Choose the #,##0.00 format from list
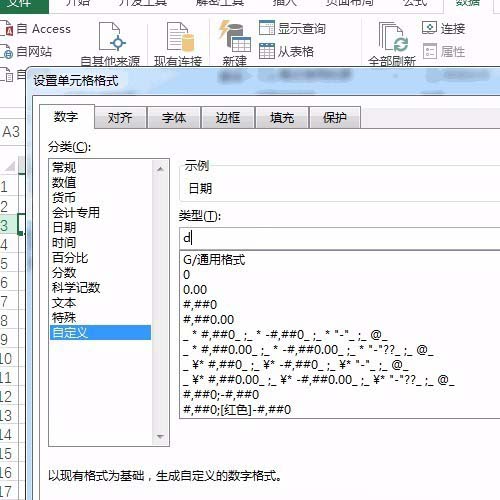500x500 pixels. 208,320
